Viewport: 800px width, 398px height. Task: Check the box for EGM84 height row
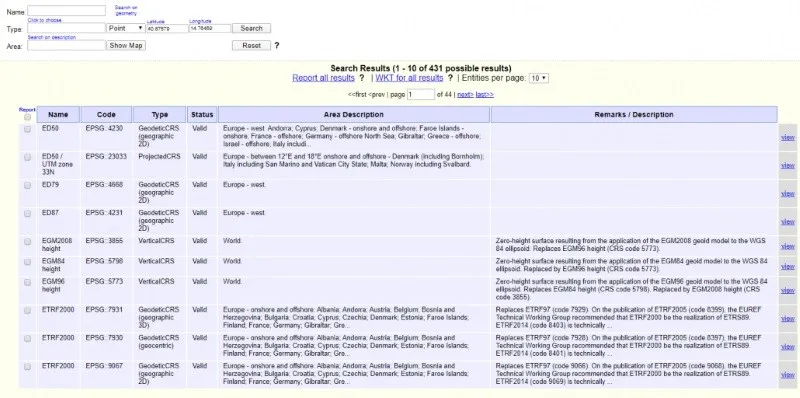[x=28, y=262]
